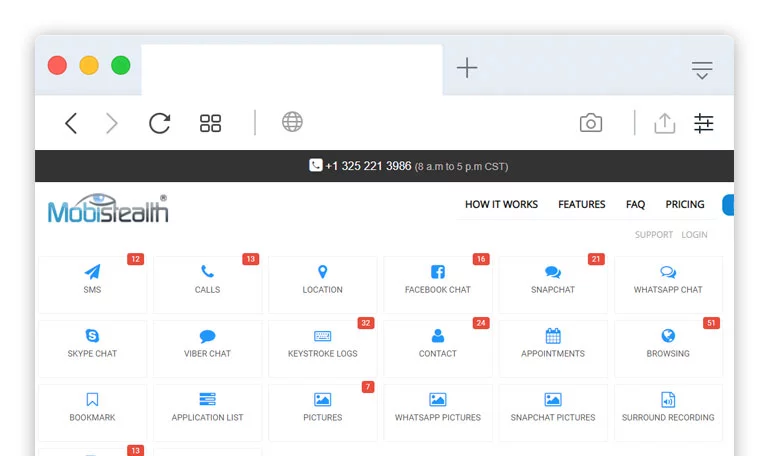Click the SUPPORT link
The image size is (768, 456).
click(x=654, y=235)
